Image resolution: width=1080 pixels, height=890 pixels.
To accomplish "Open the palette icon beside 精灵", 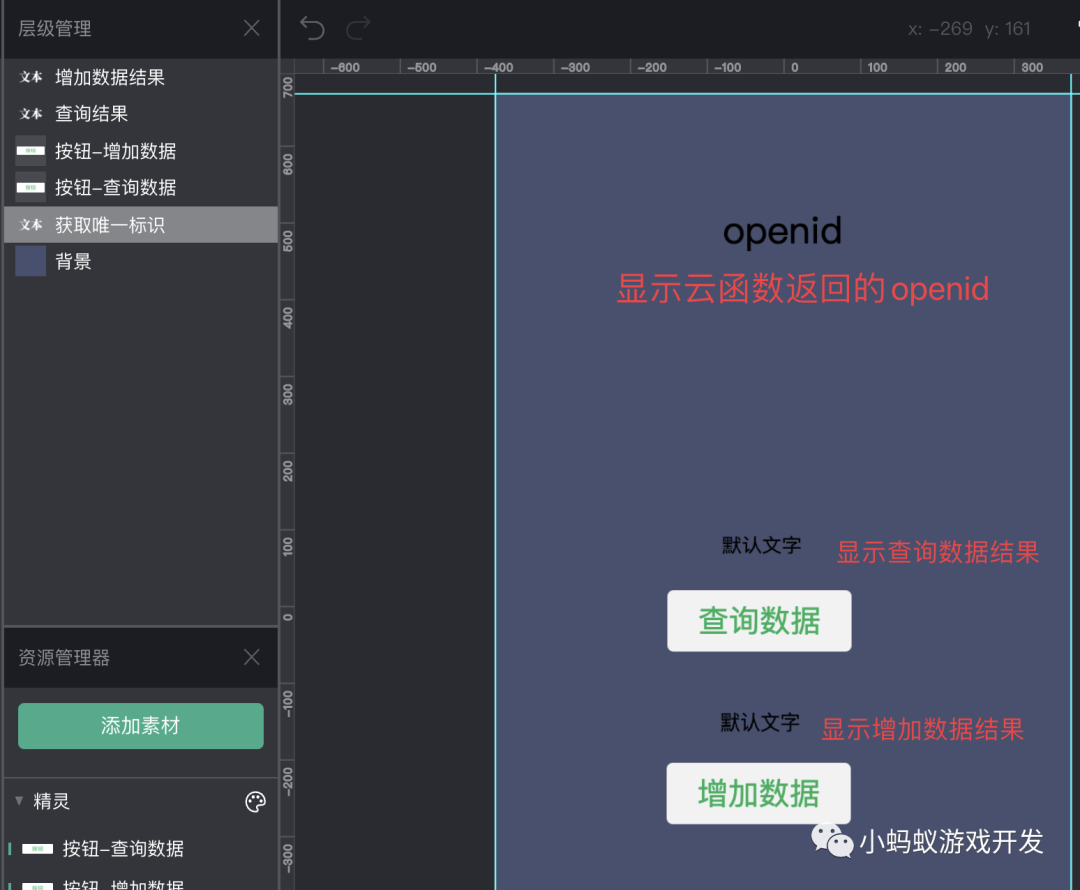I will [x=256, y=802].
